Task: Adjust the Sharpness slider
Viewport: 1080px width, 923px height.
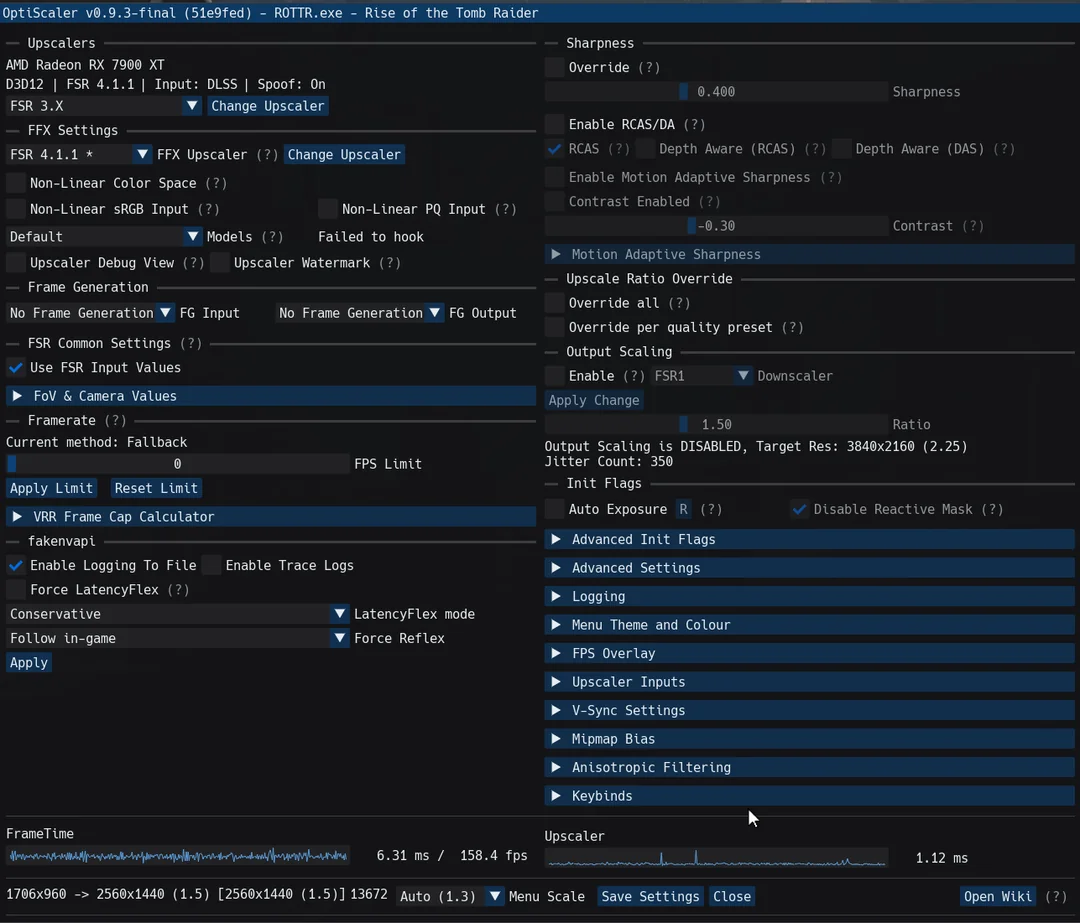Action: pyautogui.click(x=716, y=92)
